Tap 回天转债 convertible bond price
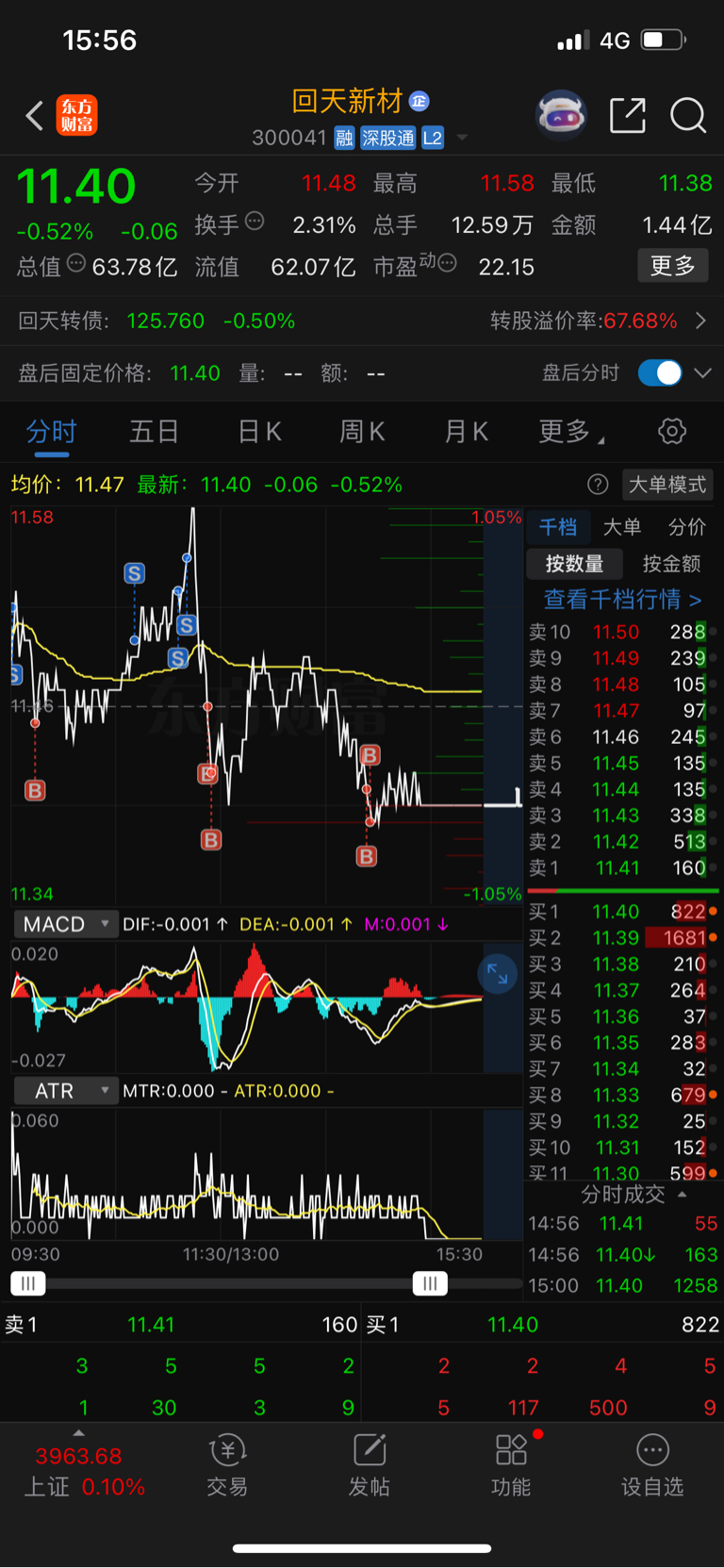 [165, 321]
